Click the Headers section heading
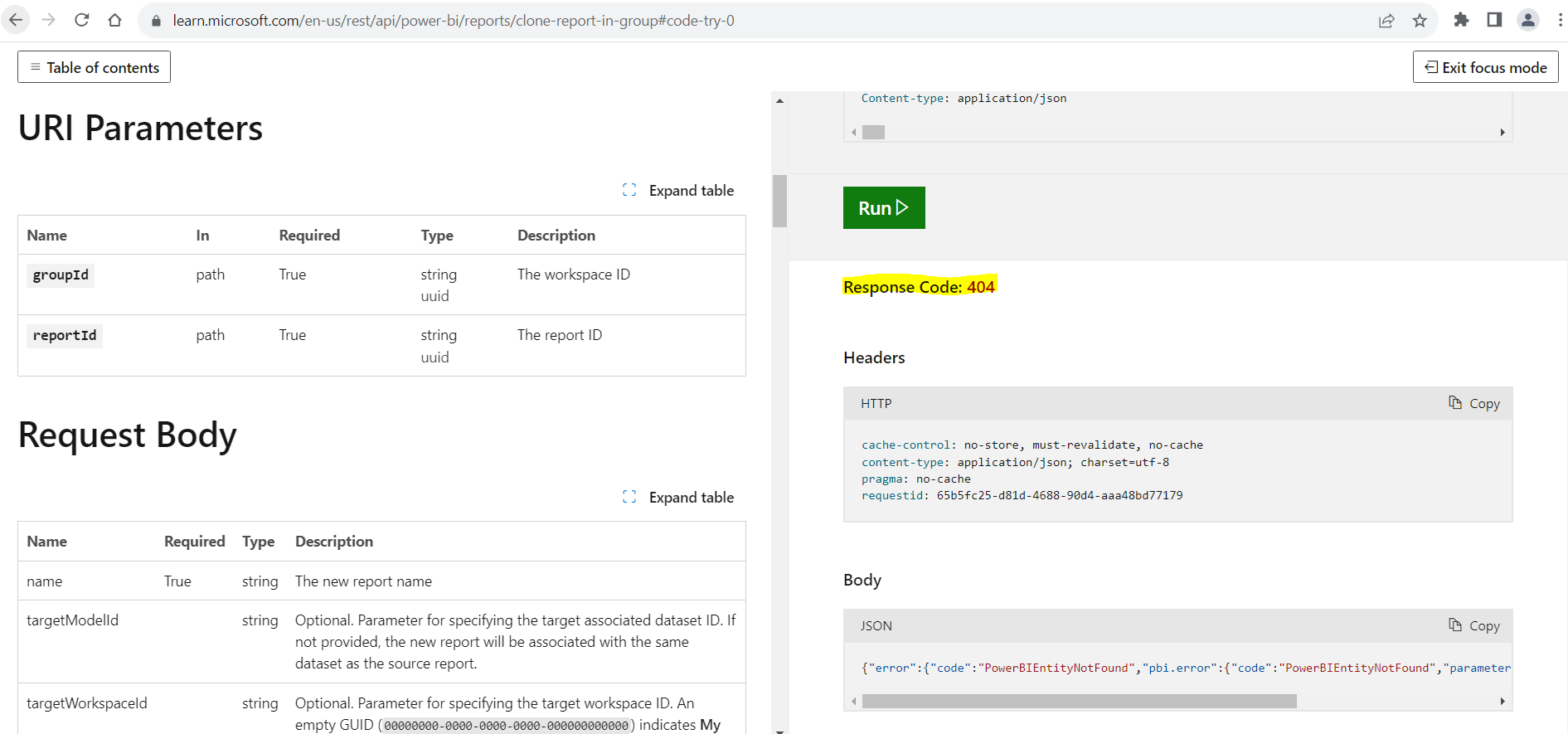 click(x=874, y=357)
